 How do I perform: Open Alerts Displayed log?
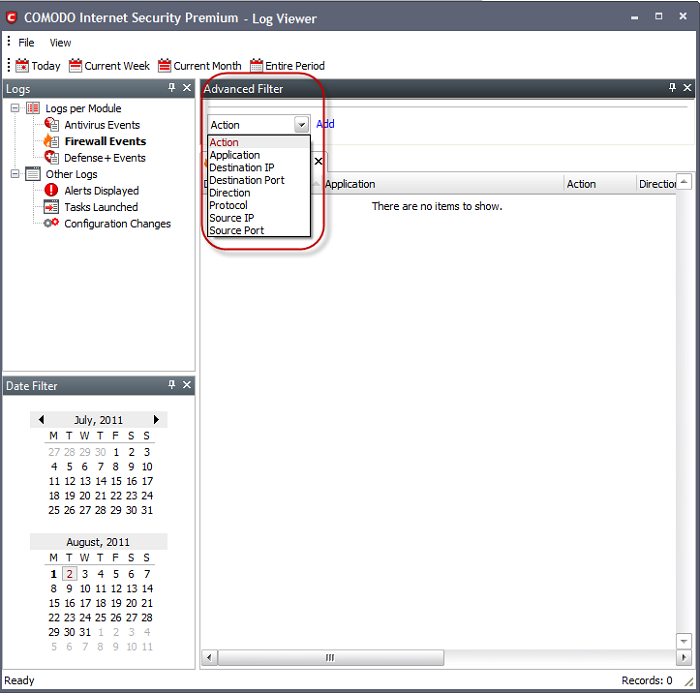101,191
